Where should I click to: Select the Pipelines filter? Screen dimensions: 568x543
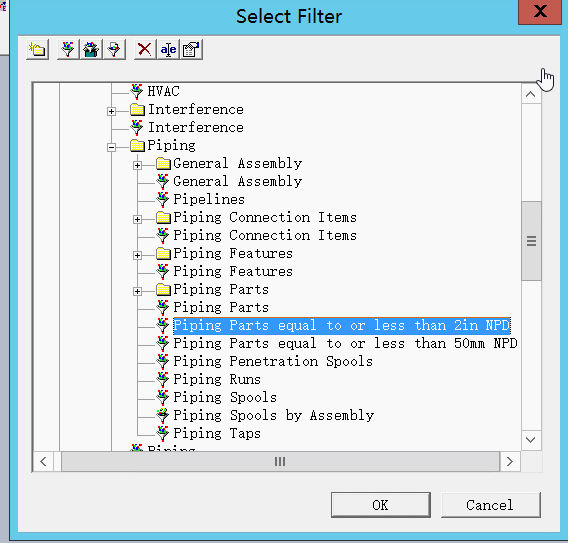pyautogui.click(x=209, y=199)
